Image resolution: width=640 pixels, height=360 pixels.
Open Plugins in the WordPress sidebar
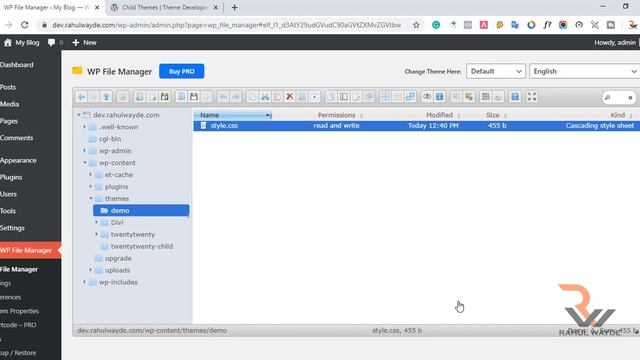[x=11, y=177]
